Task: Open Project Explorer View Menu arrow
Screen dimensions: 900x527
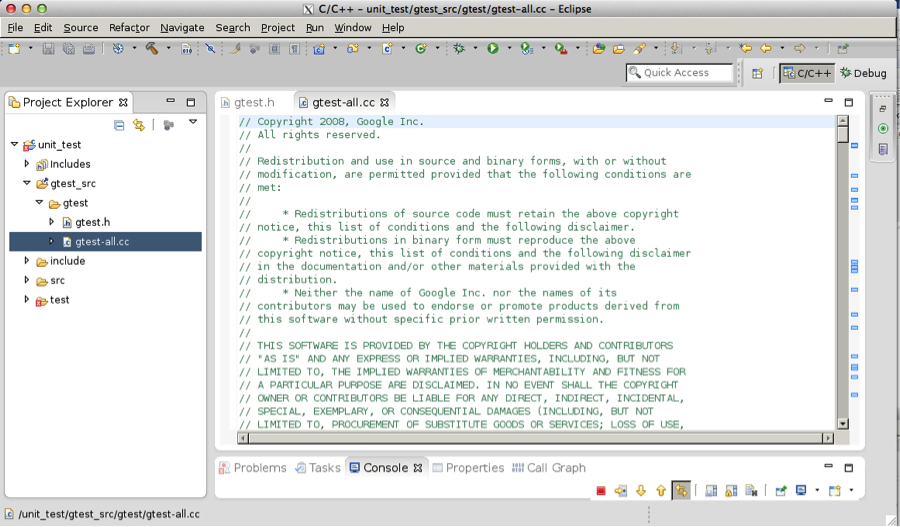Action: pos(193,122)
